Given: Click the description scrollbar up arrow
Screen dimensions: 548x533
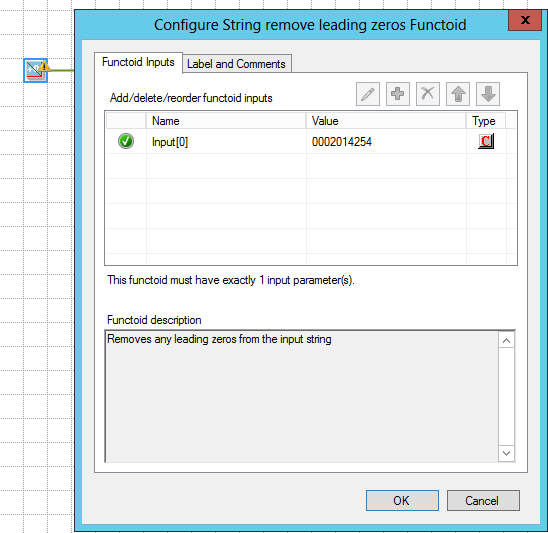Looking at the screenshot, I should point(506,340).
